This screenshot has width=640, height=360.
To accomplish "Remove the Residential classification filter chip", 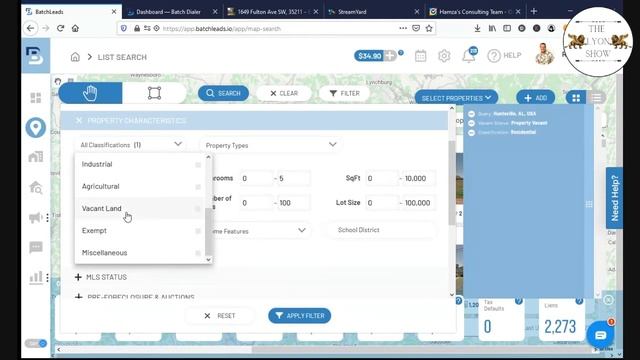I will point(471,133).
